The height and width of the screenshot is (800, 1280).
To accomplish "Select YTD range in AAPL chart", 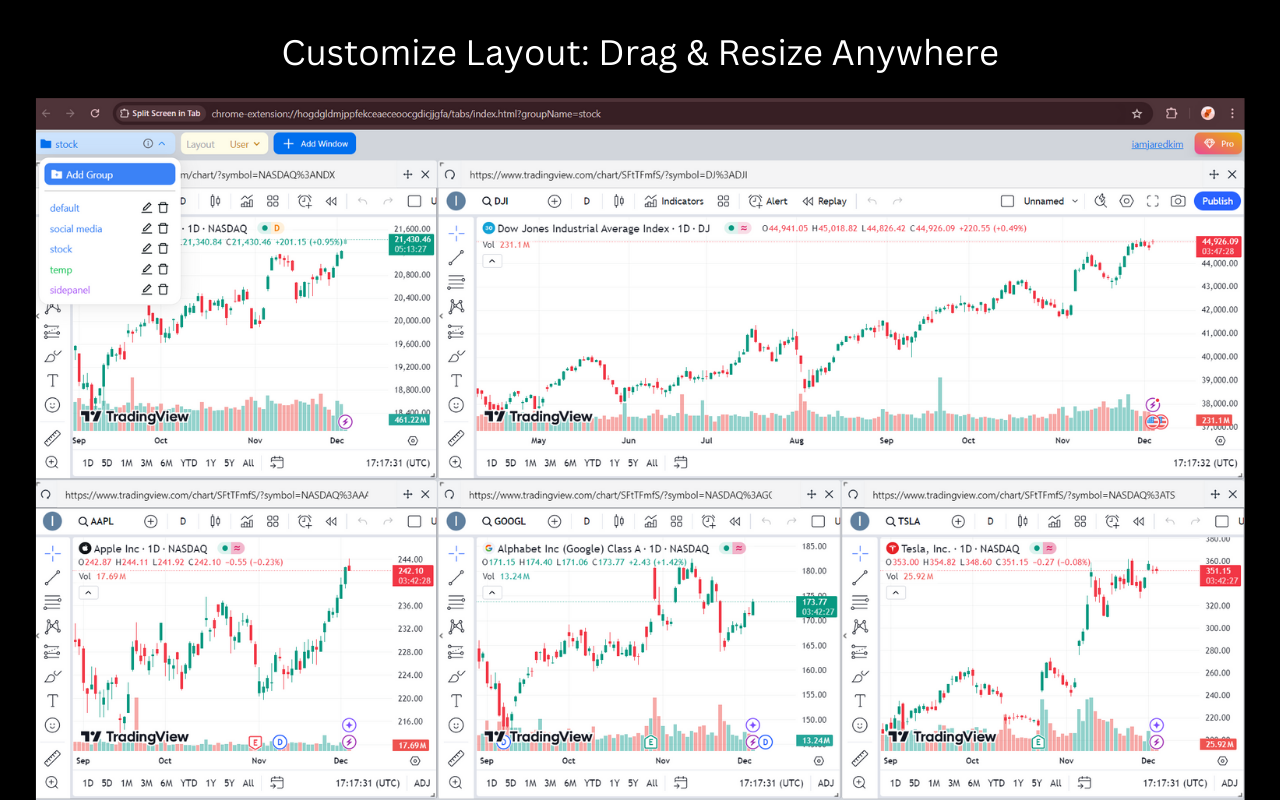I will pos(188,783).
